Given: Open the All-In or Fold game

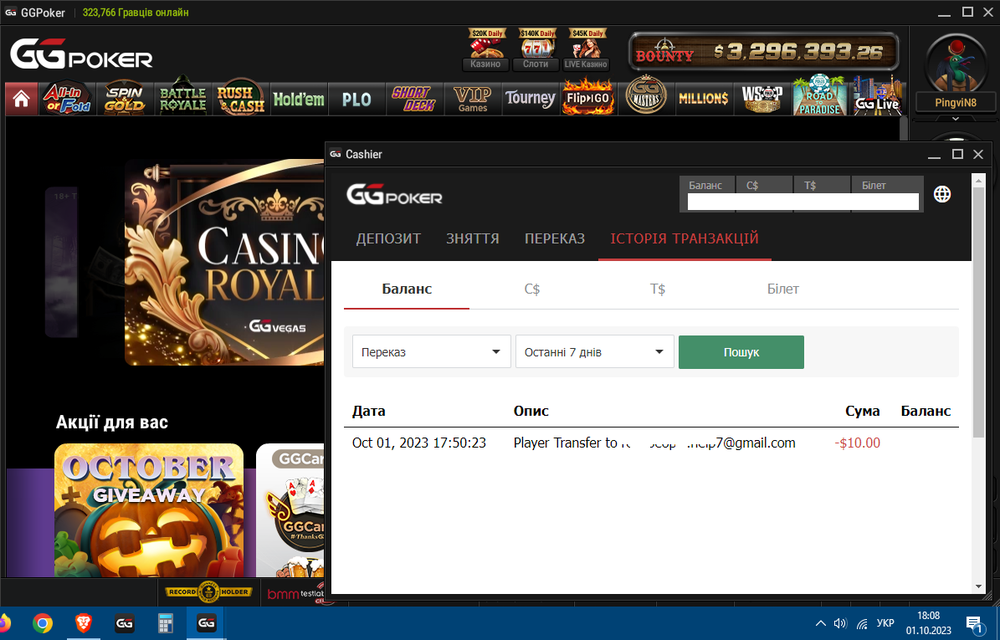Looking at the screenshot, I should pyautogui.click(x=67, y=99).
